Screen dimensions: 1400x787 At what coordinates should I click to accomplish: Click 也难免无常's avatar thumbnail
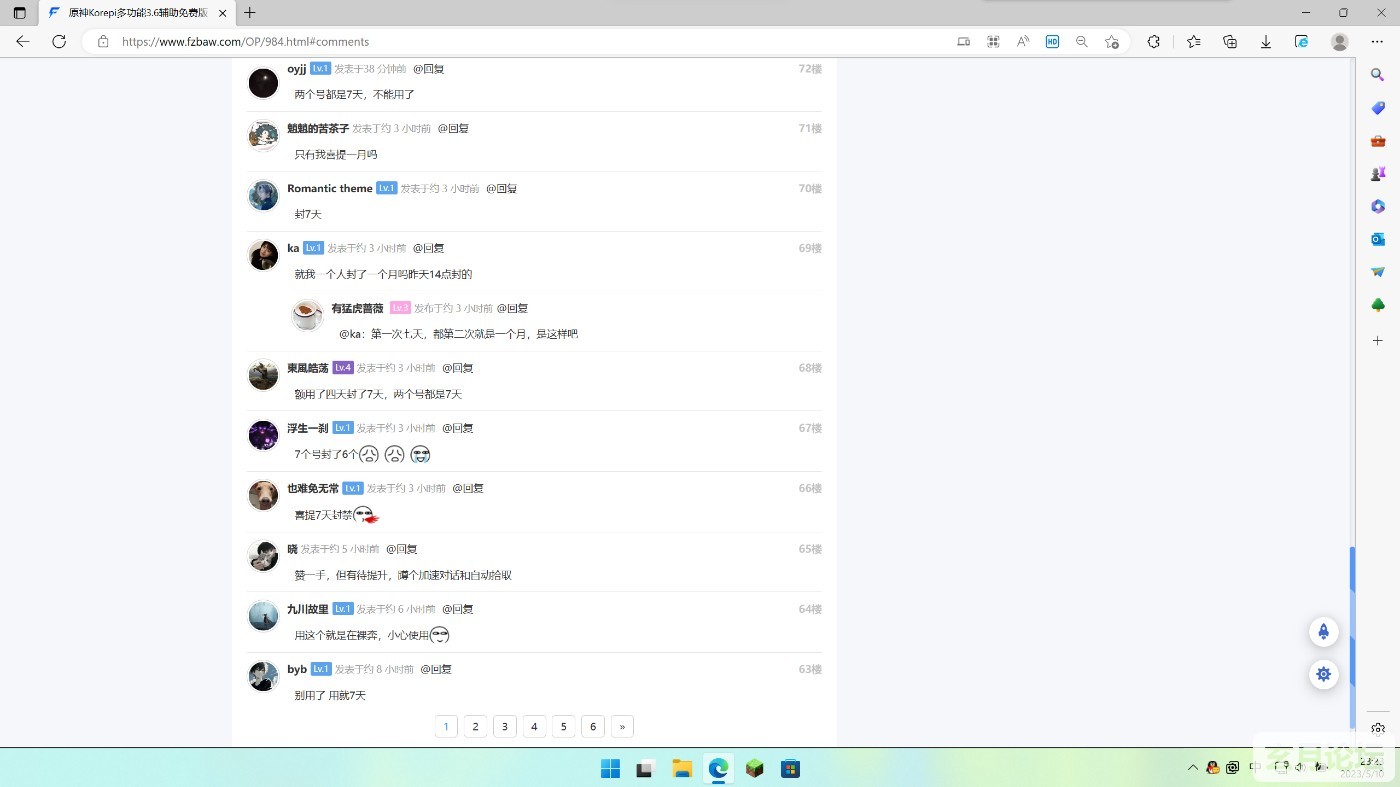[263, 495]
